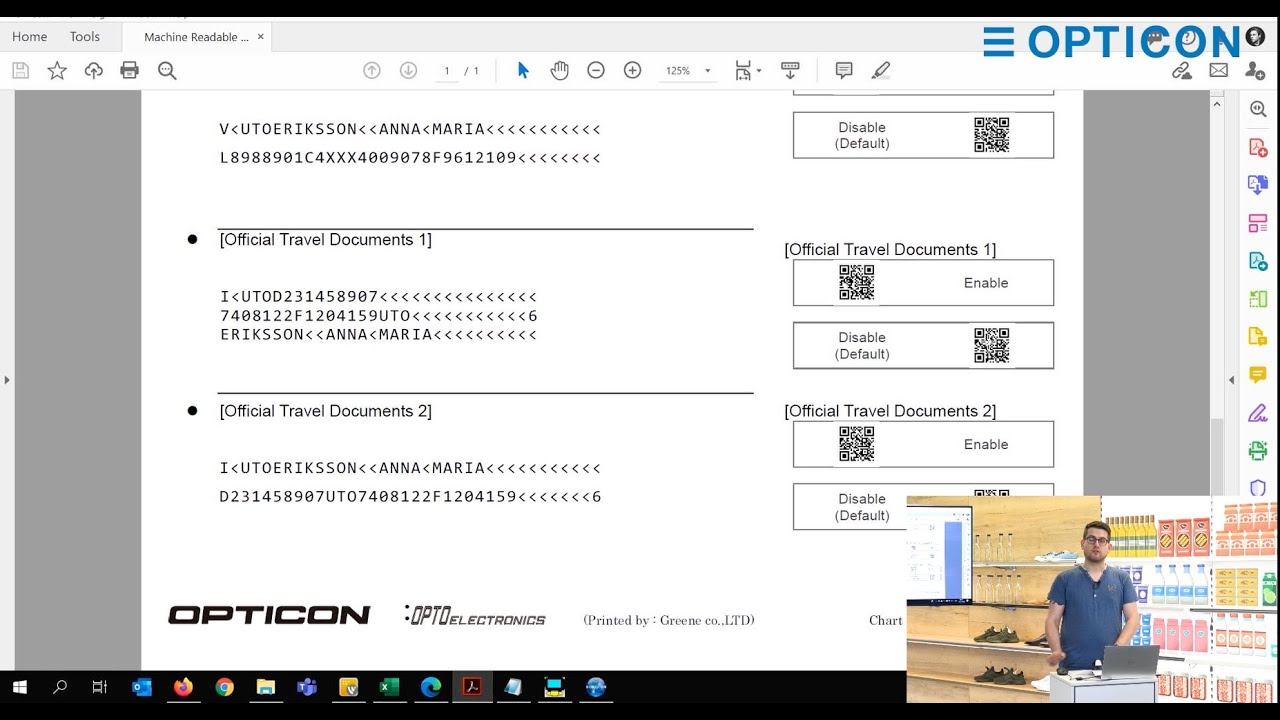The width and height of the screenshot is (1280, 720).
Task: Click the line D231458907UTO7408122F1204159
Action: 410,497
